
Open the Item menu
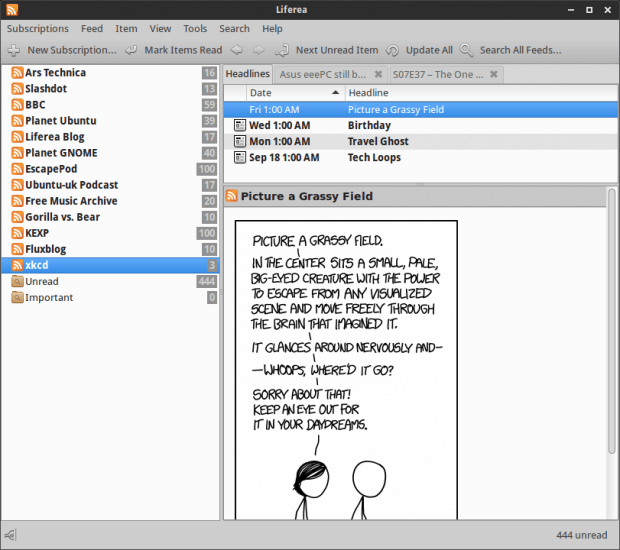pos(126,29)
